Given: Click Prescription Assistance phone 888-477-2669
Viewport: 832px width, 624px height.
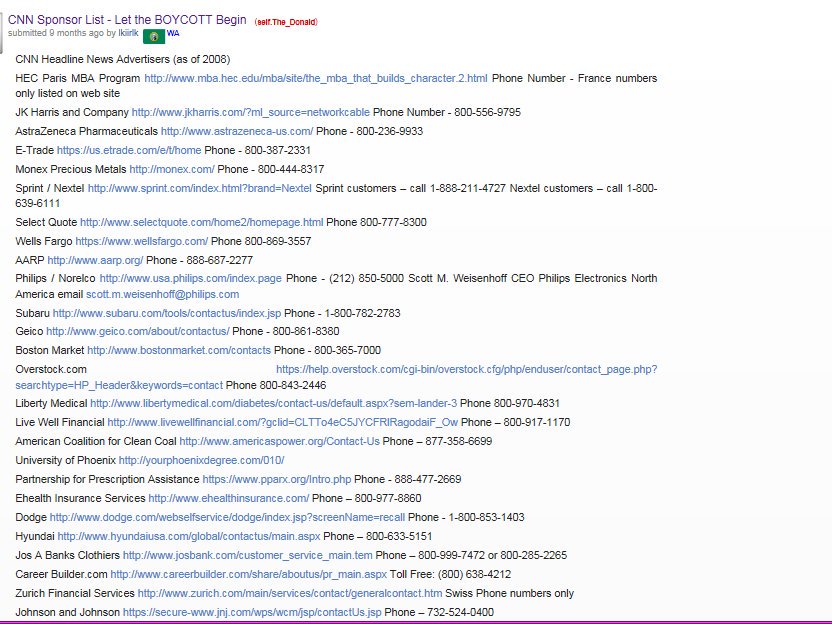Looking at the screenshot, I should pos(428,480).
